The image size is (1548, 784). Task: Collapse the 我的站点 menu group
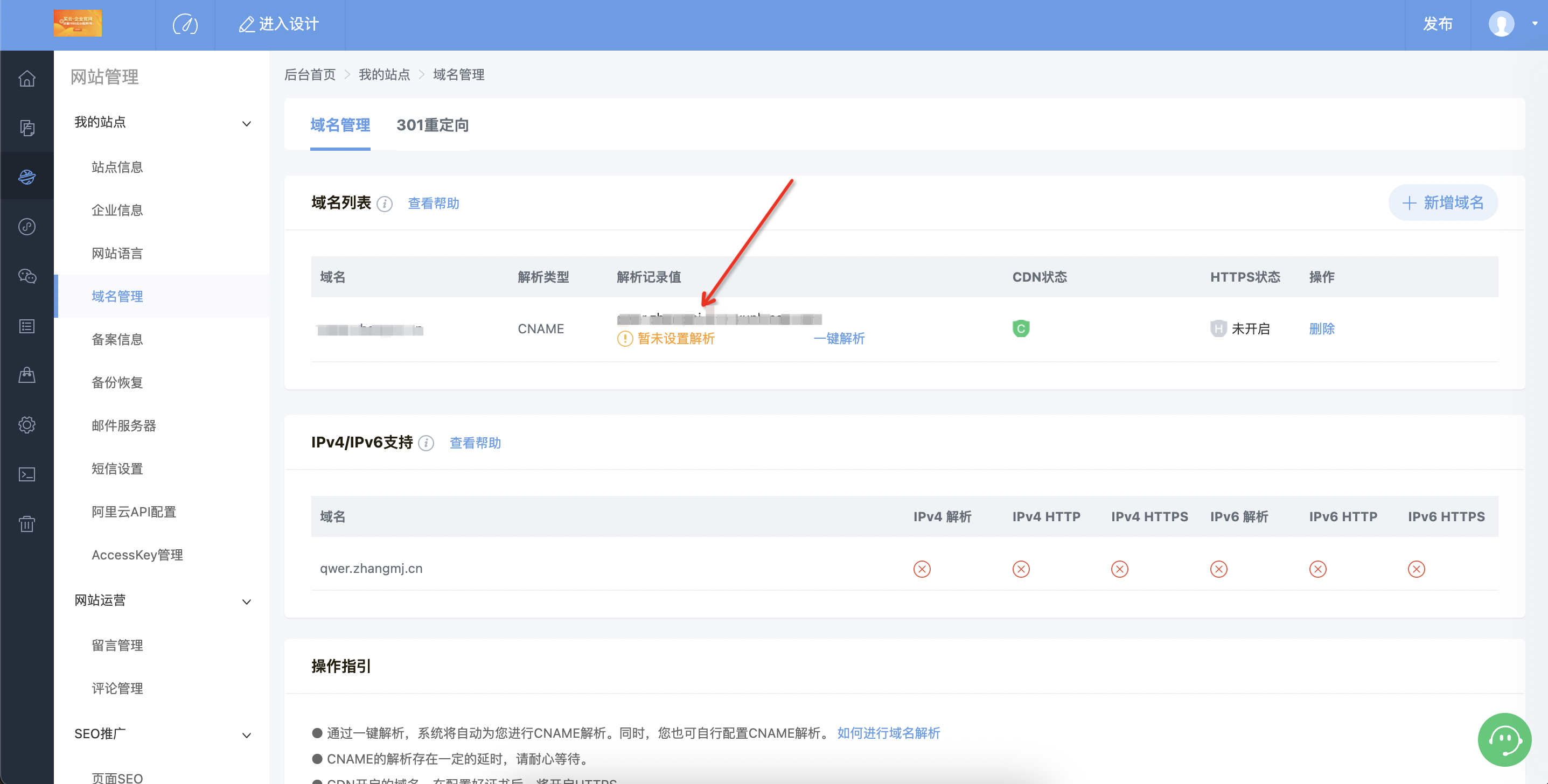[x=246, y=124]
